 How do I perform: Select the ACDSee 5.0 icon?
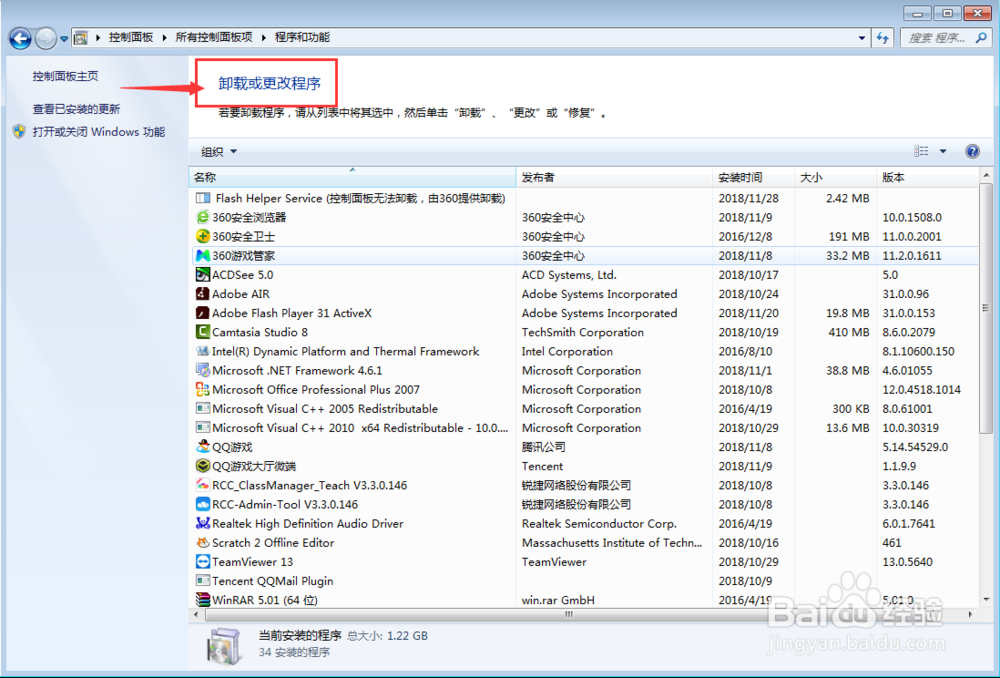pyautogui.click(x=203, y=275)
